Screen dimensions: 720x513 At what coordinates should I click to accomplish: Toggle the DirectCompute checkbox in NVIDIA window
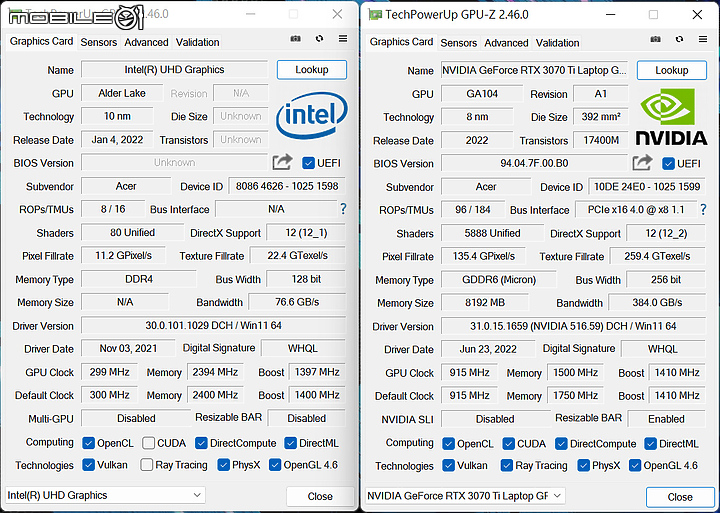point(561,444)
